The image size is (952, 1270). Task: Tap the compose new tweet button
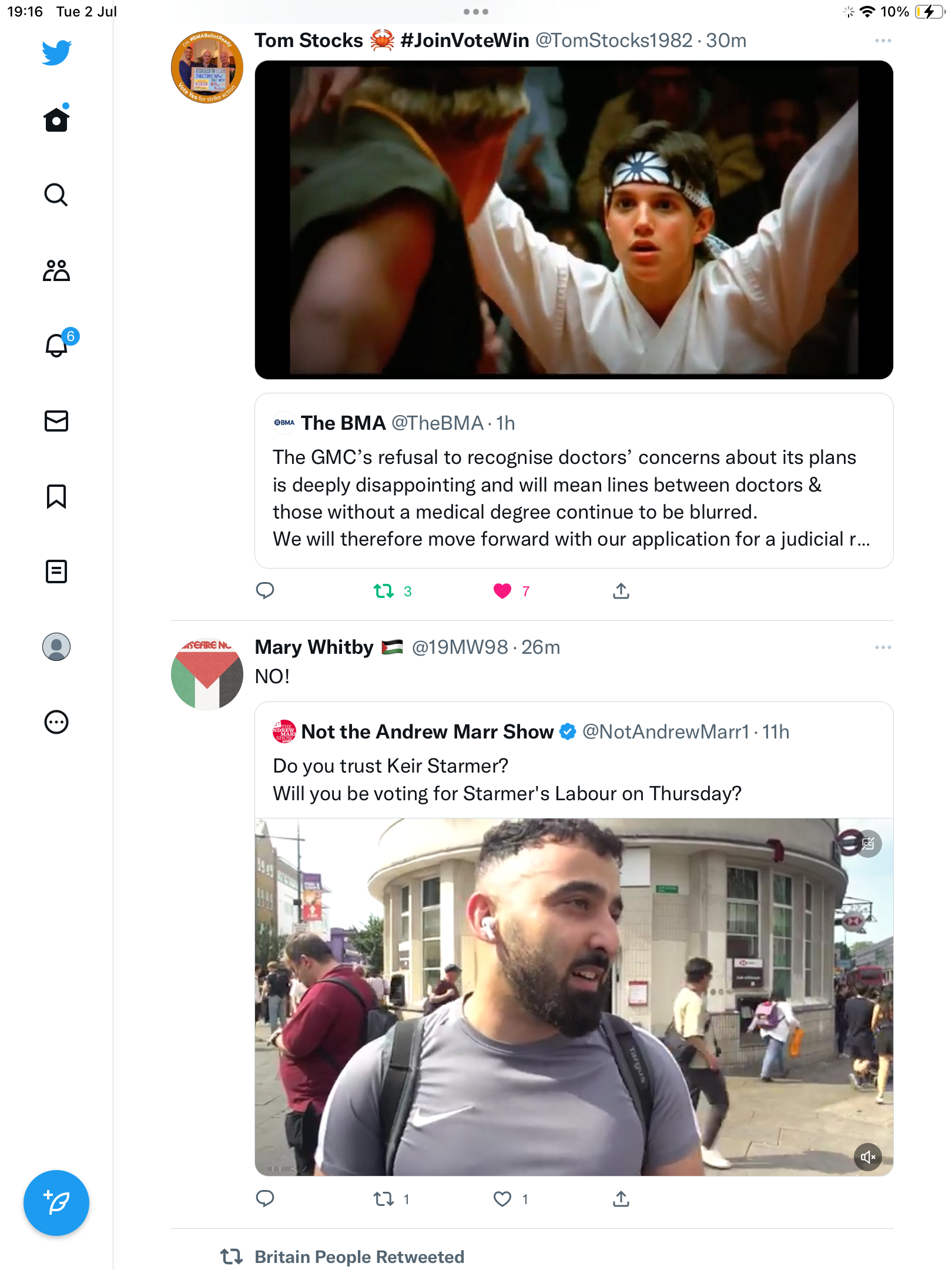tap(56, 1203)
